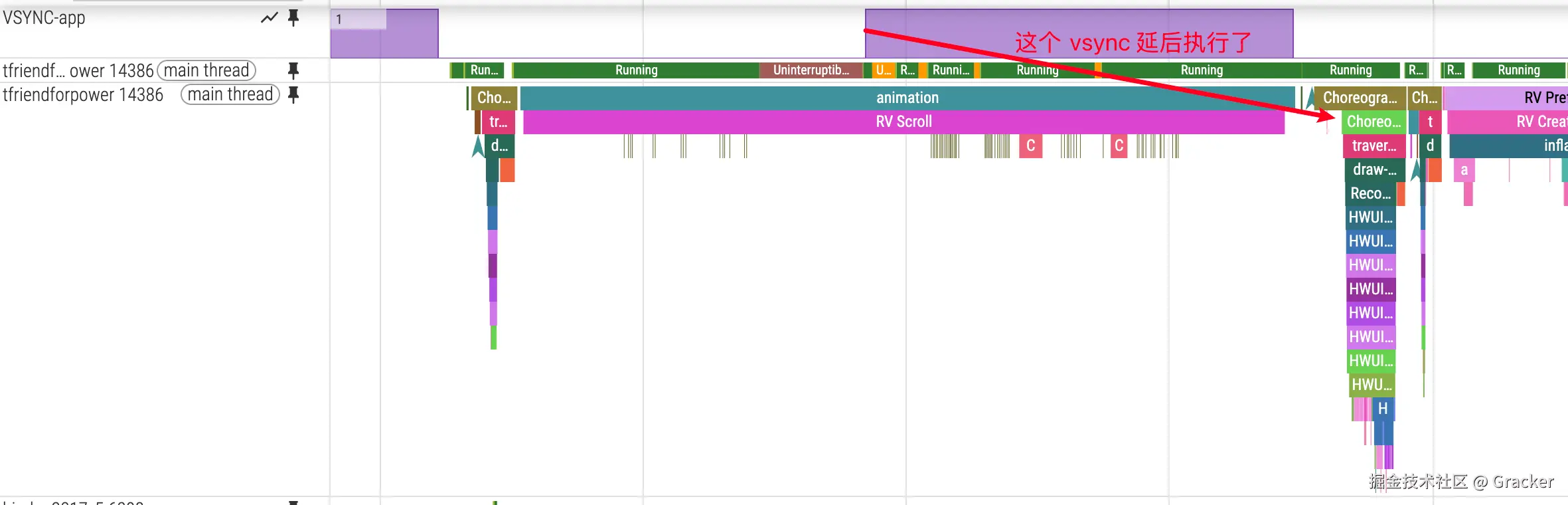Select the HWUI… slice directly below Reco…

pyautogui.click(x=1371, y=217)
